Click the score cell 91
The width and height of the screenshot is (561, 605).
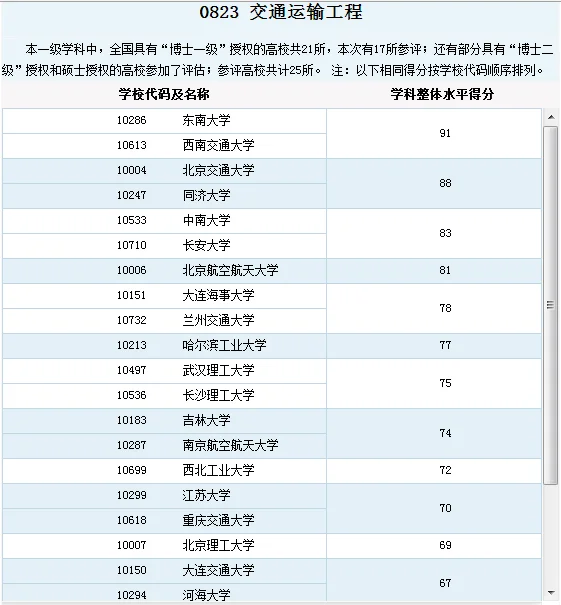click(434, 134)
